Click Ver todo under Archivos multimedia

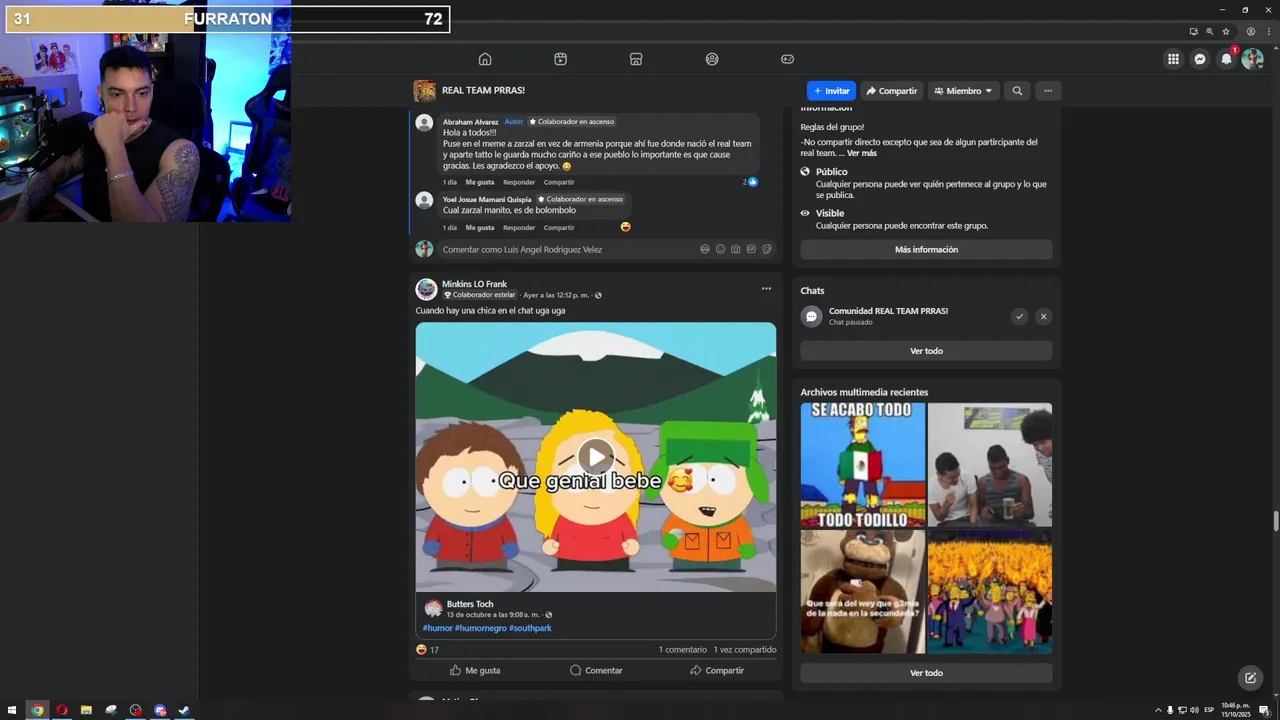(x=926, y=673)
